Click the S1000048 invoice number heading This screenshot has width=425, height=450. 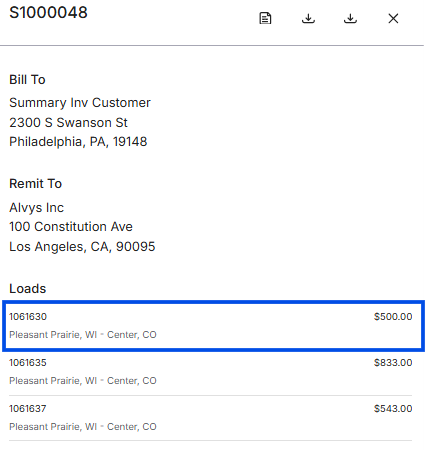click(x=48, y=13)
